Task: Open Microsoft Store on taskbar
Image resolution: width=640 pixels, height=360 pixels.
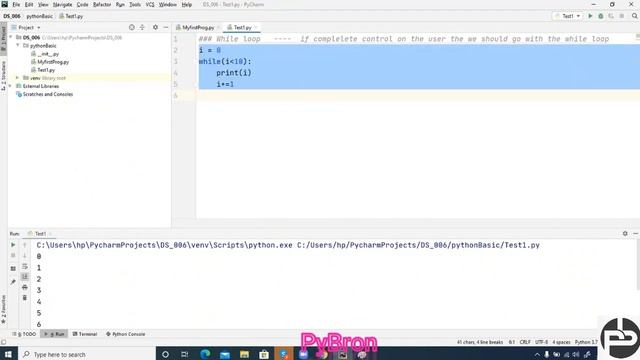Action: pos(264,354)
